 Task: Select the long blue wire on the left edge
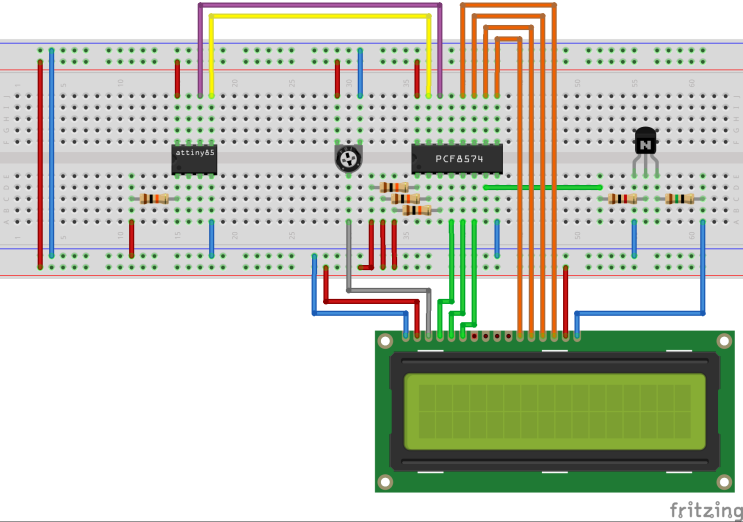tap(52, 153)
